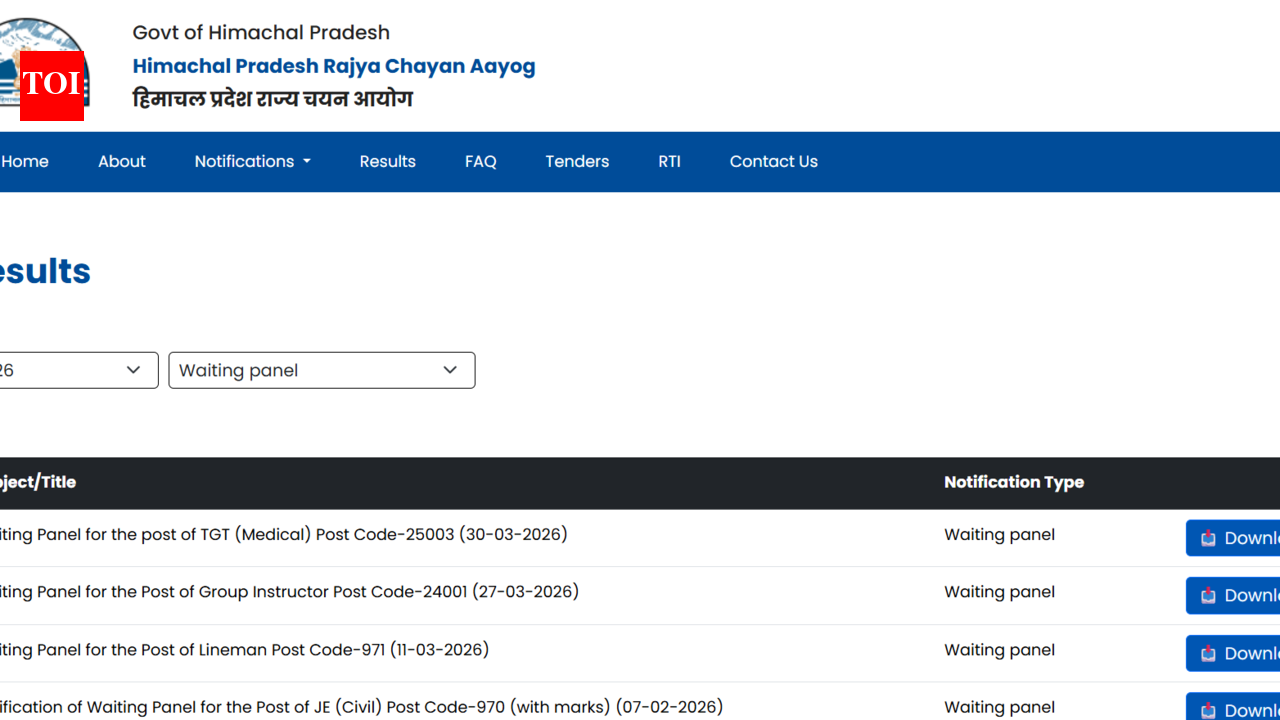Go to the Home page
This screenshot has width=1280, height=720.
tap(25, 161)
